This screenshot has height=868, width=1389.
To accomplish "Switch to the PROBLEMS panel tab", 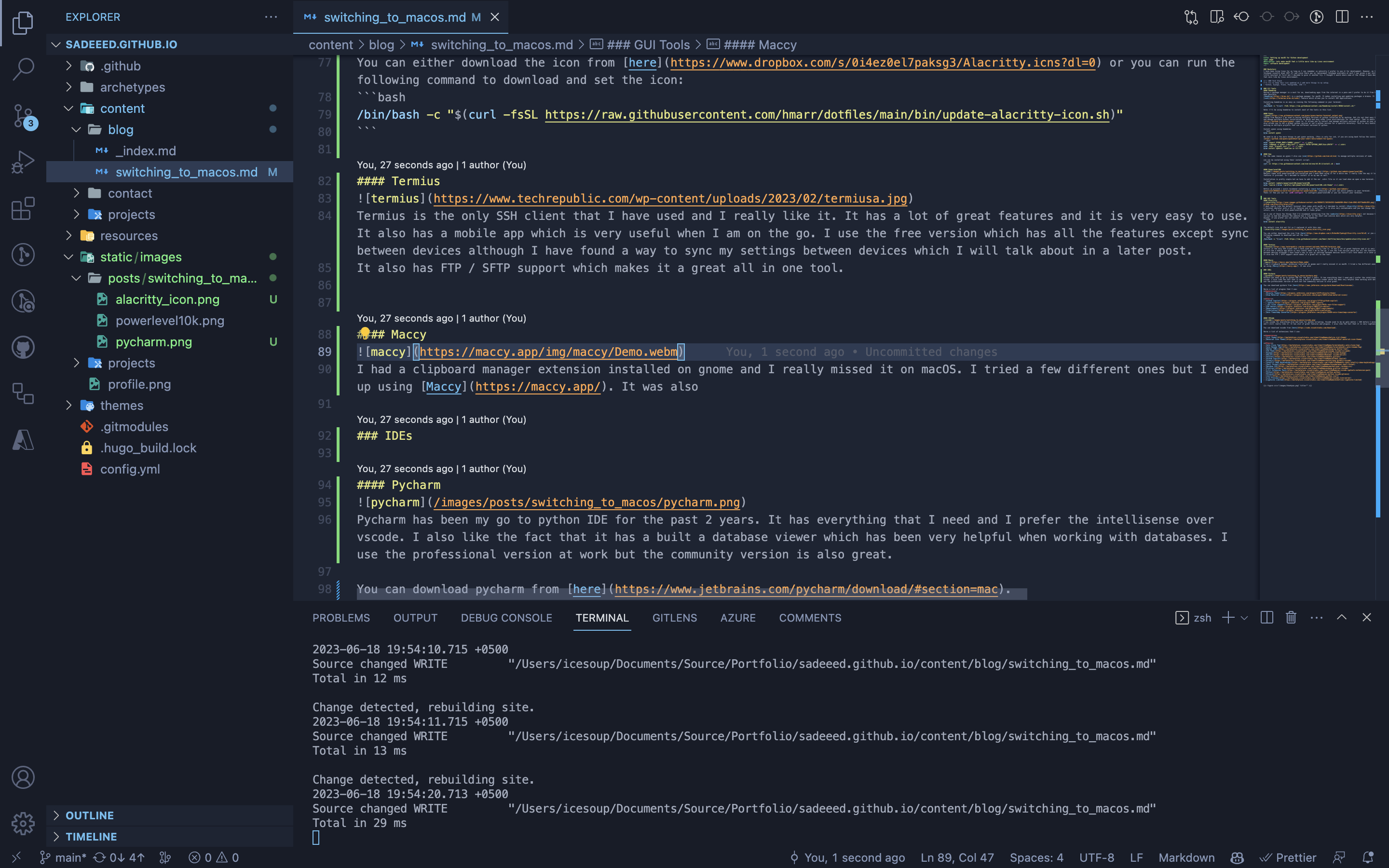I will (x=341, y=618).
